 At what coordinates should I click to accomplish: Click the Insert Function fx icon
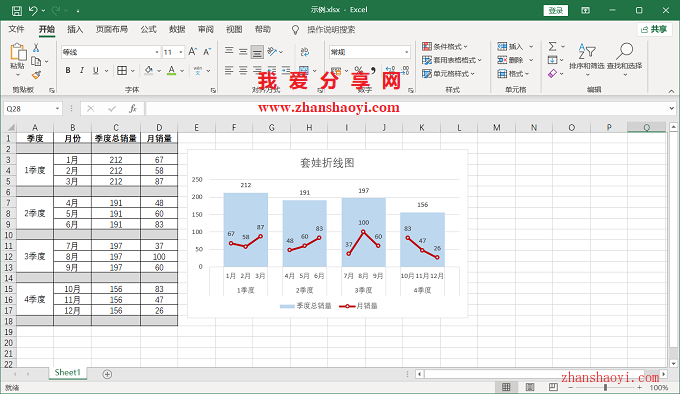click(133, 109)
